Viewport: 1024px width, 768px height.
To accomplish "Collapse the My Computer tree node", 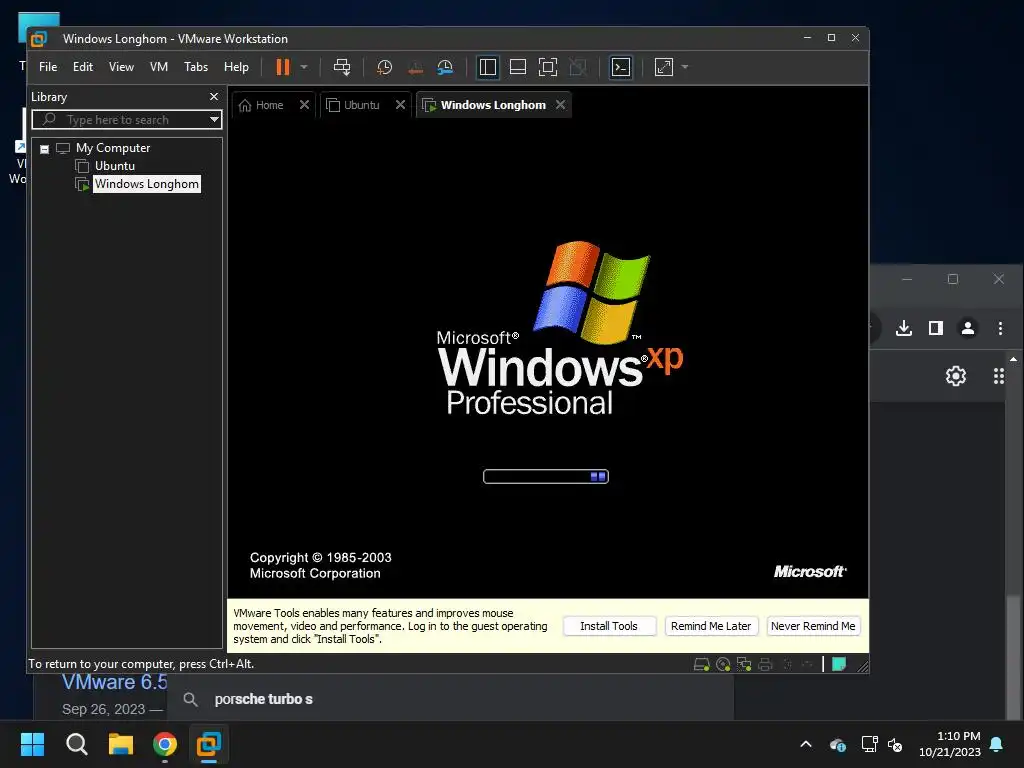I will (x=44, y=149).
